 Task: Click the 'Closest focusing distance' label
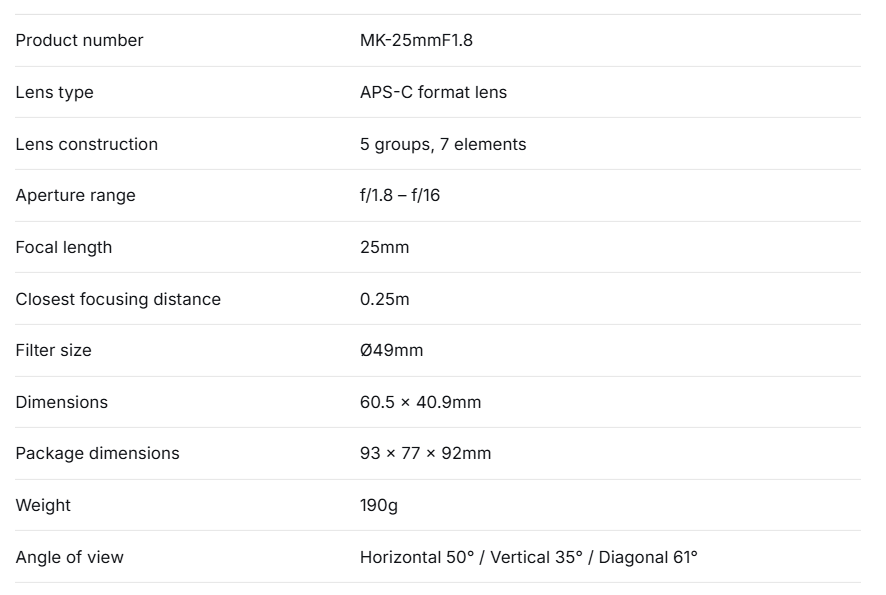[x=118, y=300]
